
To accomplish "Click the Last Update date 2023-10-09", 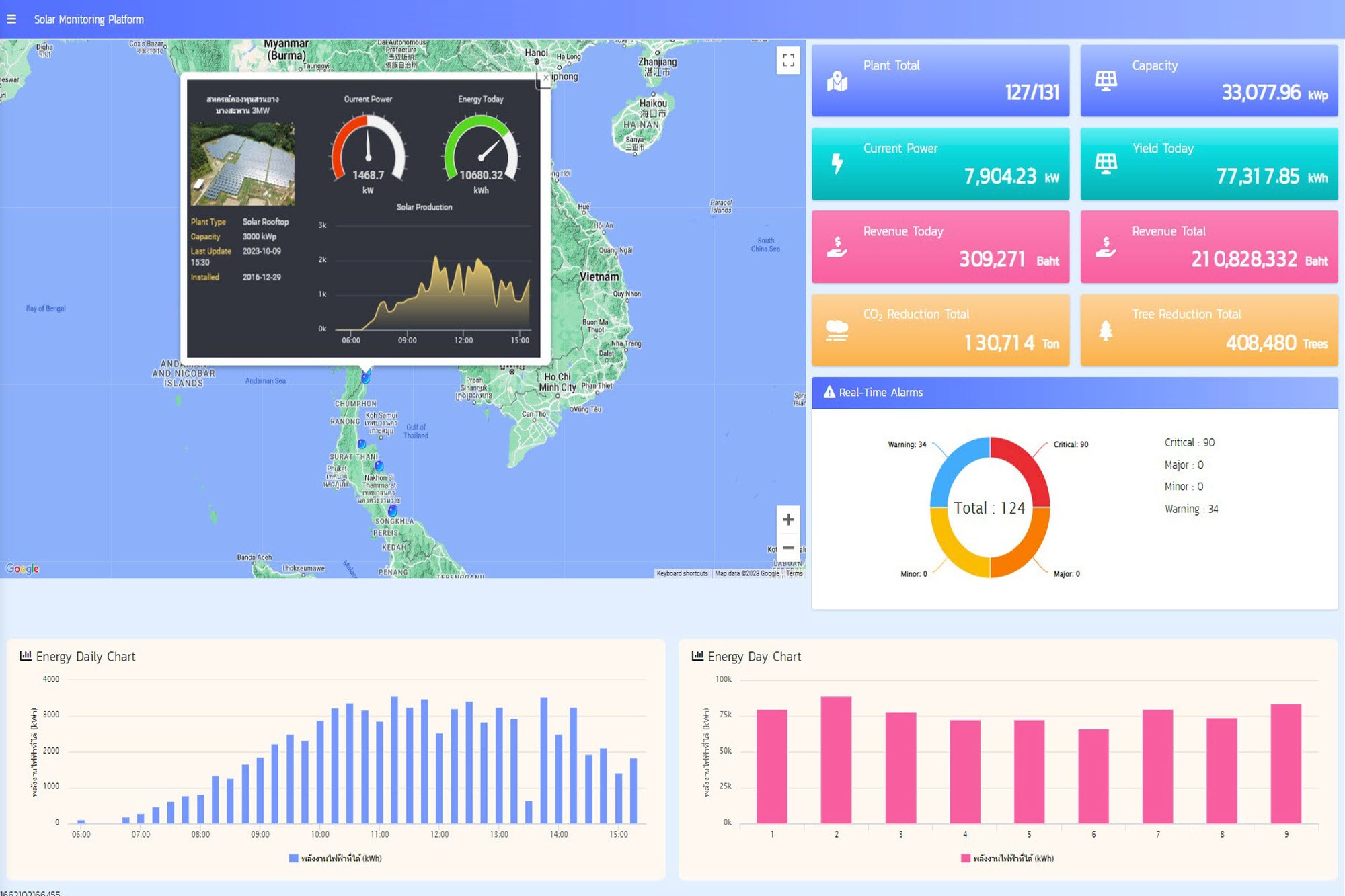I will click(x=262, y=251).
